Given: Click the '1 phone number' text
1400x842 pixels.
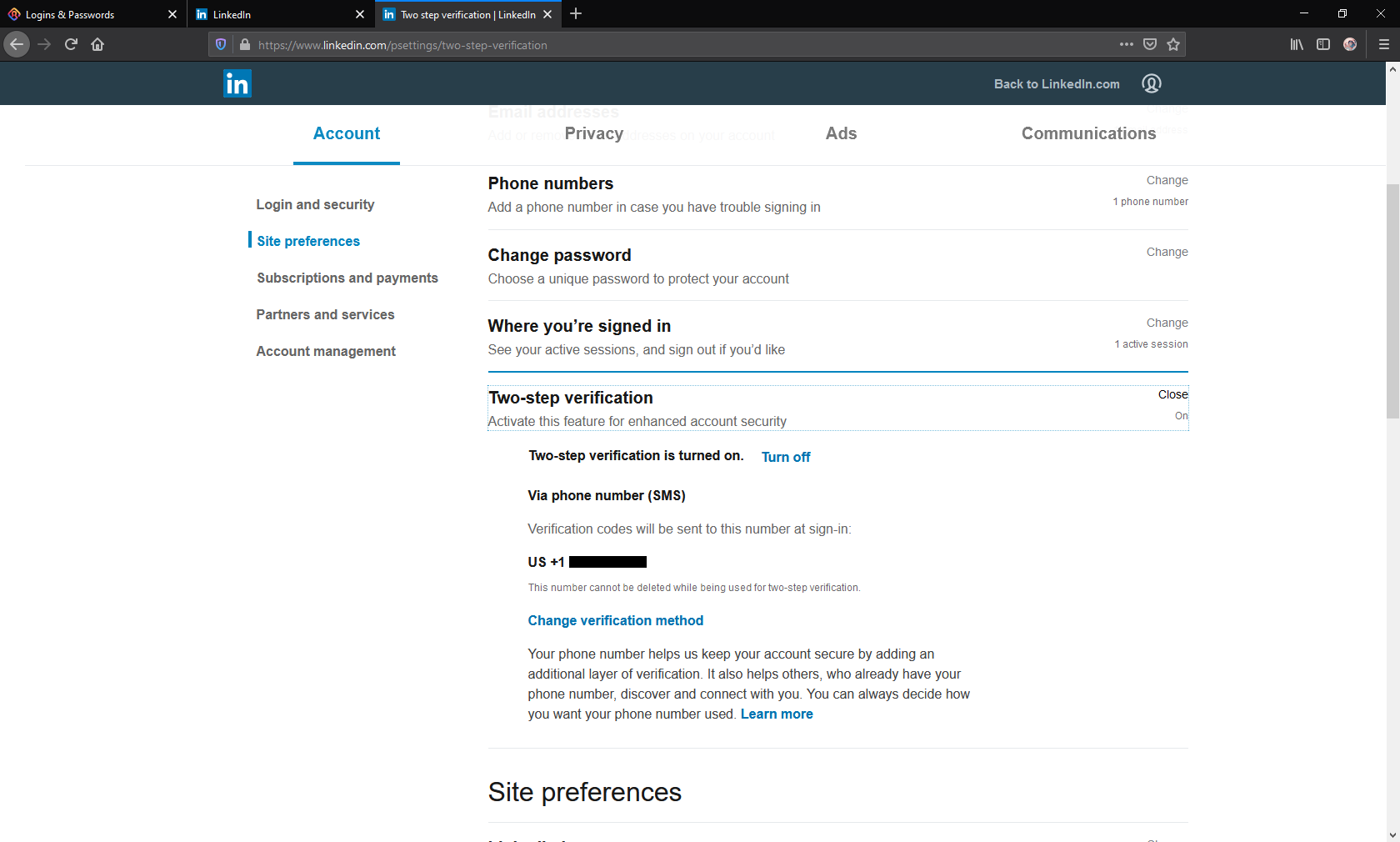Looking at the screenshot, I should (1150, 202).
